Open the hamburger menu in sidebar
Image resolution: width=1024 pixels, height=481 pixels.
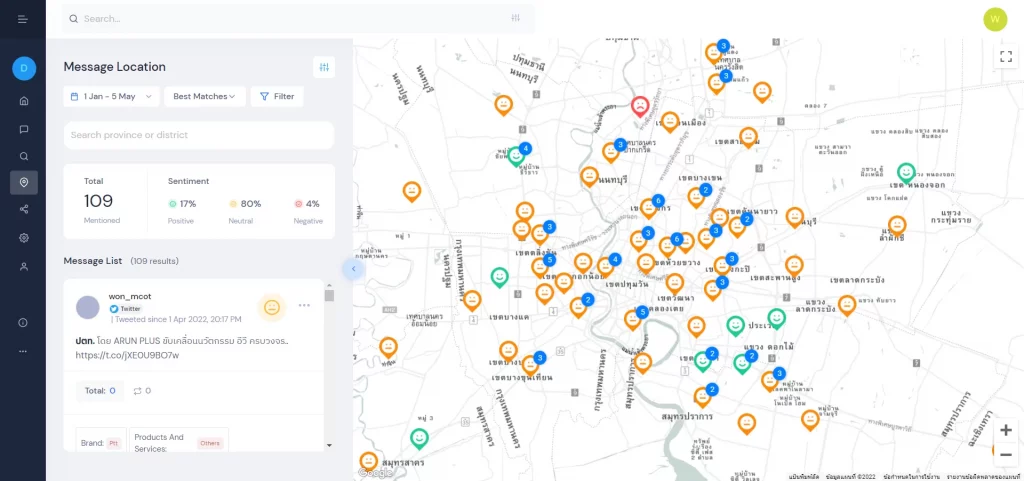23,19
